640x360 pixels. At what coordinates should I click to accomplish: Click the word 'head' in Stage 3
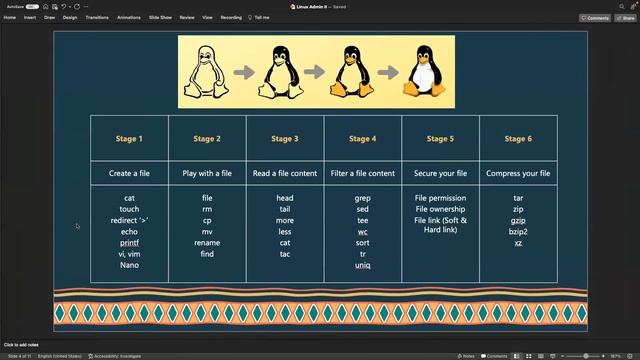285,198
